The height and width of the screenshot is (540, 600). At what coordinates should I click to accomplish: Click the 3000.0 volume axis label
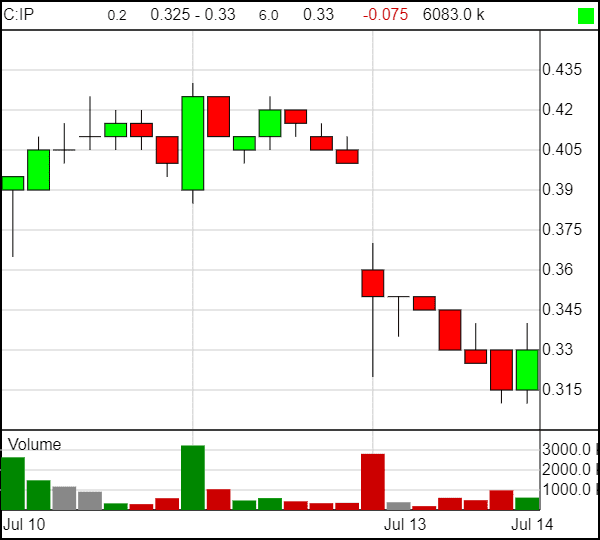(x=566, y=449)
